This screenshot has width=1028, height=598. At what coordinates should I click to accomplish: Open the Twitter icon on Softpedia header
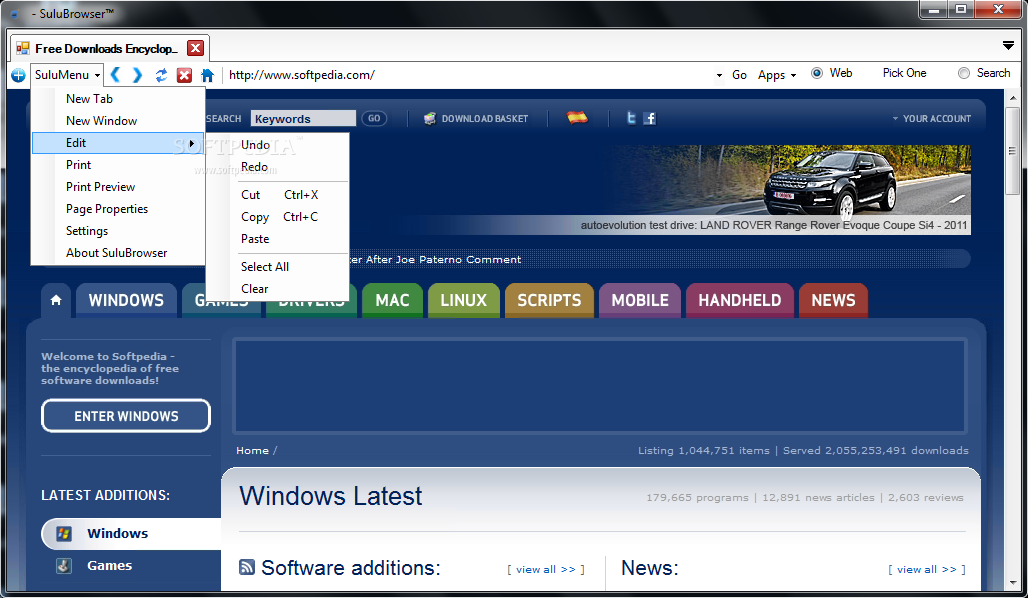click(x=631, y=118)
